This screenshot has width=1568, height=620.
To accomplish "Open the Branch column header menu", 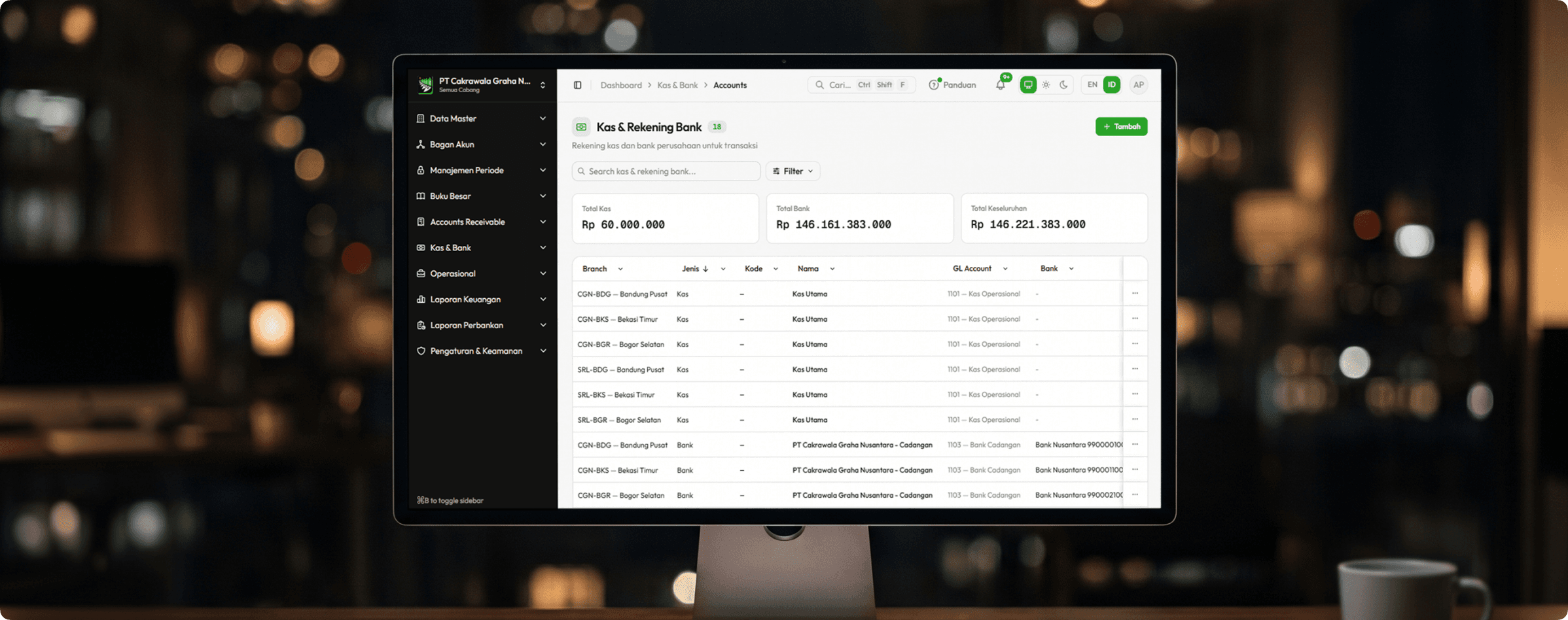I will point(620,269).
